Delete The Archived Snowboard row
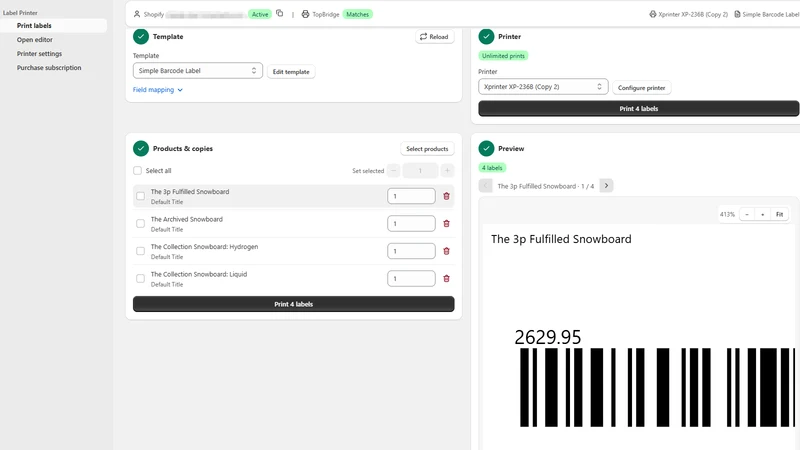Viewport: 800px width, 450px height. (446, 223)
